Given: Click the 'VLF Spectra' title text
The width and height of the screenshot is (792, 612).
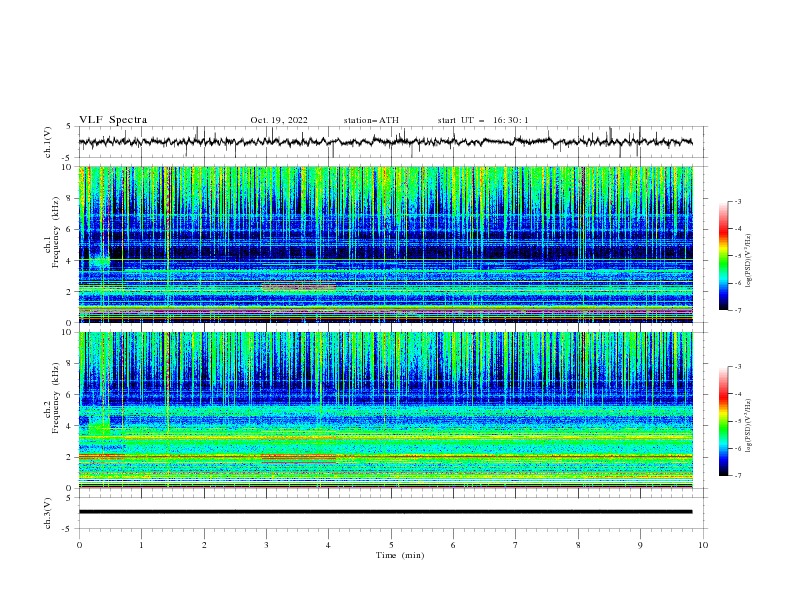Looking at the screenshot, I should (x=113, y=120).
